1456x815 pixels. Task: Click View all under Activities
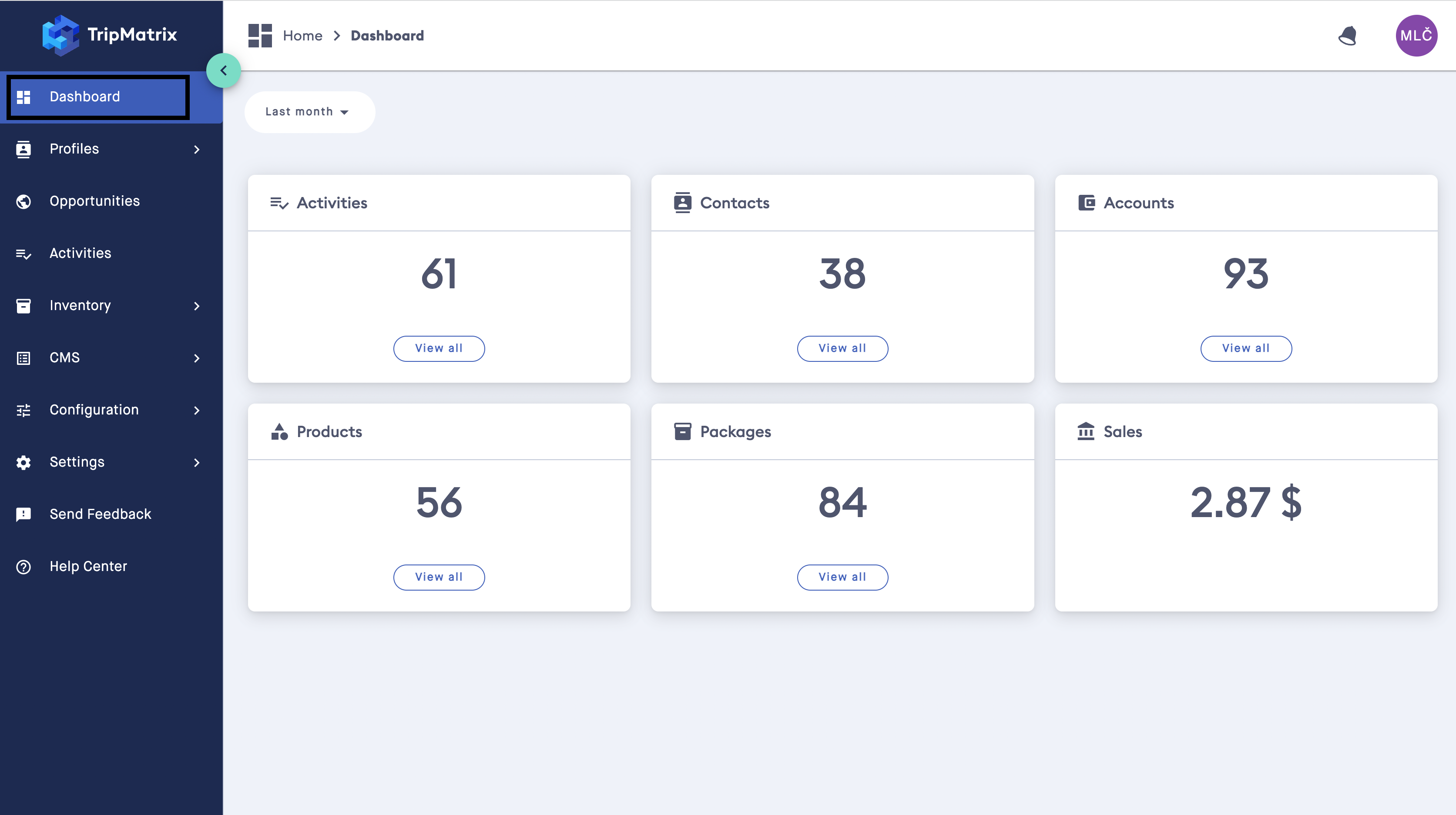(x=439, y=348)
